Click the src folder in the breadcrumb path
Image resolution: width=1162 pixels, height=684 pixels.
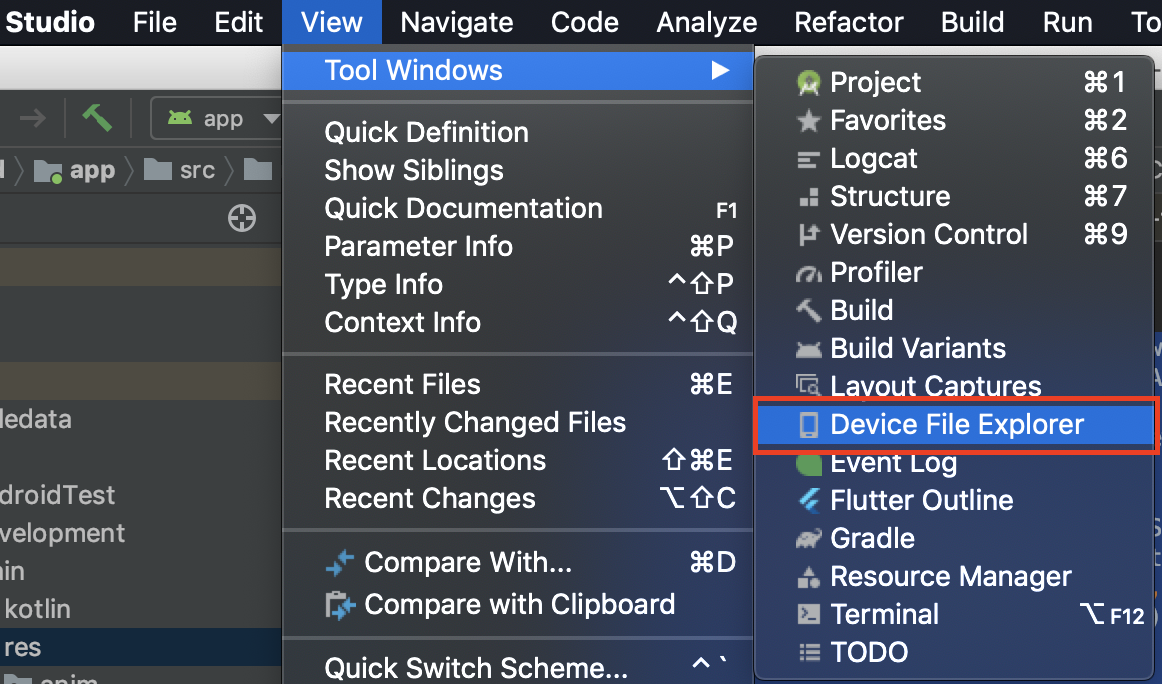[184, 171]
